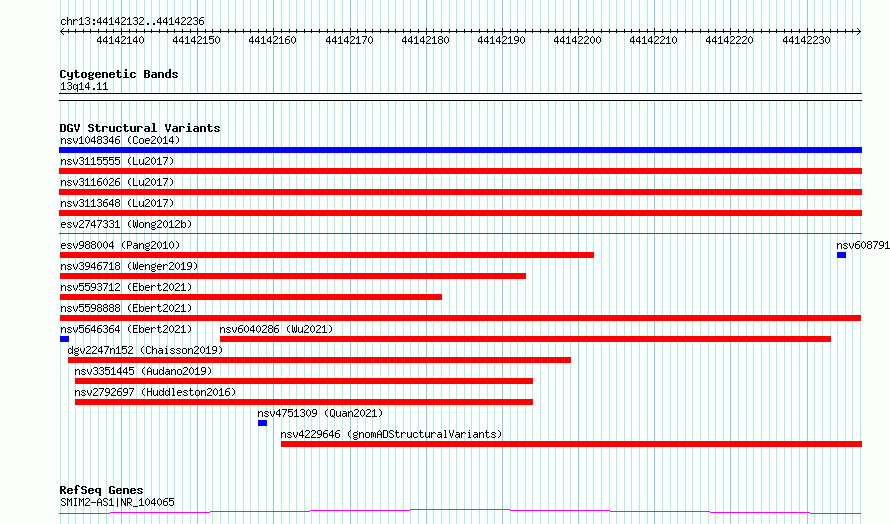Image resolution: width=890 pixels, height=524 pixels.
Task: Click the red esv988004 variant bar
Action: click(326, 255)
